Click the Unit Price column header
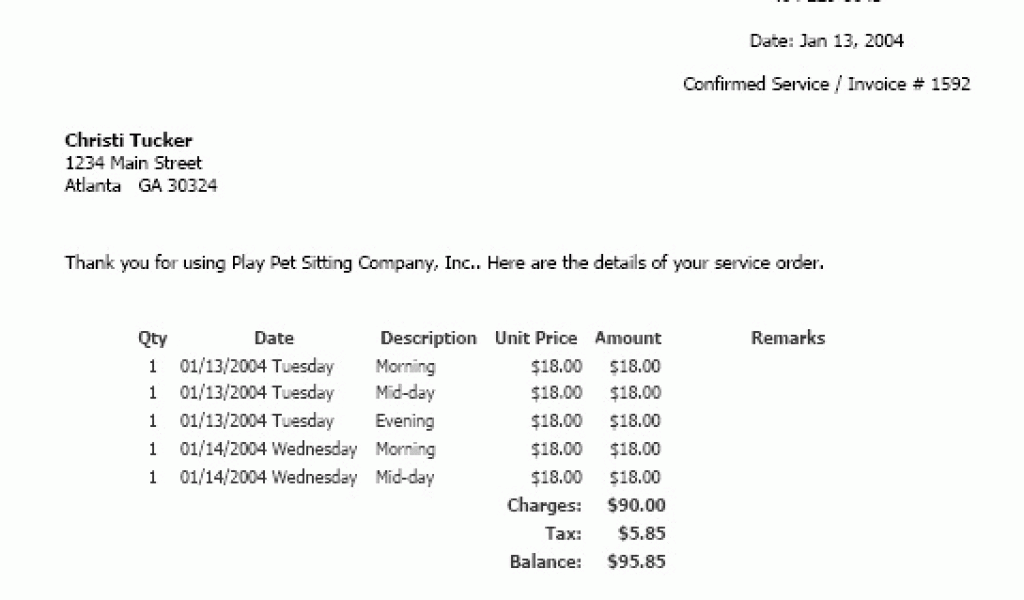Screen dimensions: 1024x600 [536, 338]
